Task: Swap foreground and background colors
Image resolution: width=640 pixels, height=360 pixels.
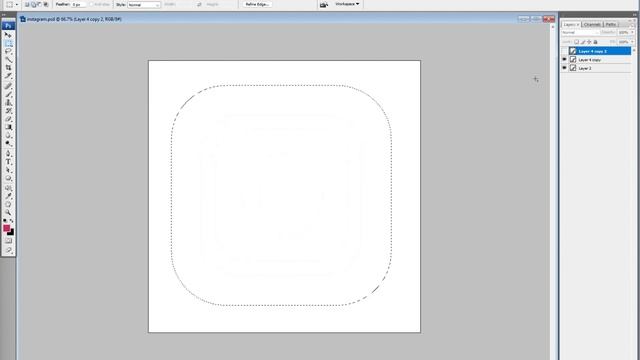Action: coord(12,221)
